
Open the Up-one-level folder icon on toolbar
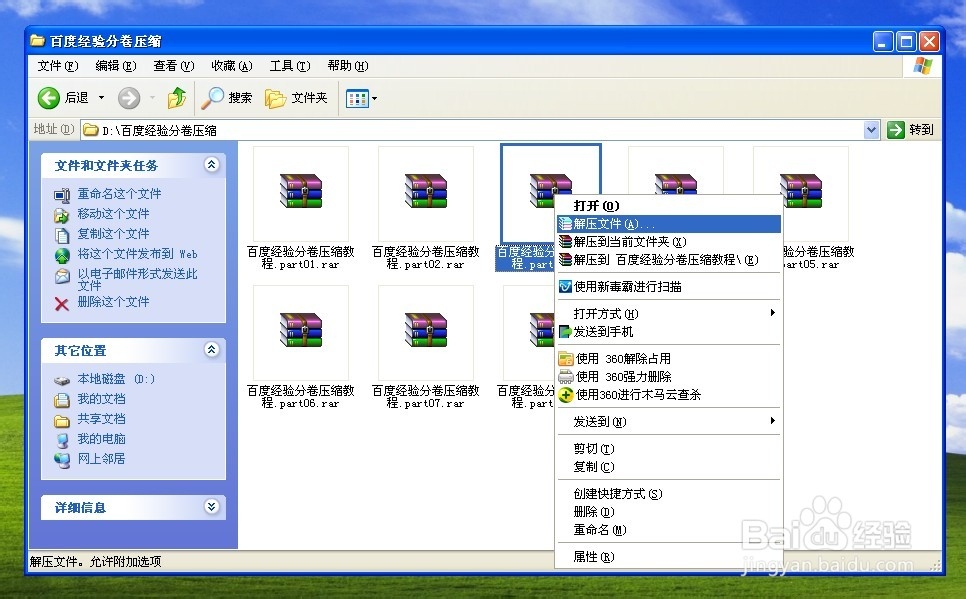pyautogui.click(x=177, y=98)
